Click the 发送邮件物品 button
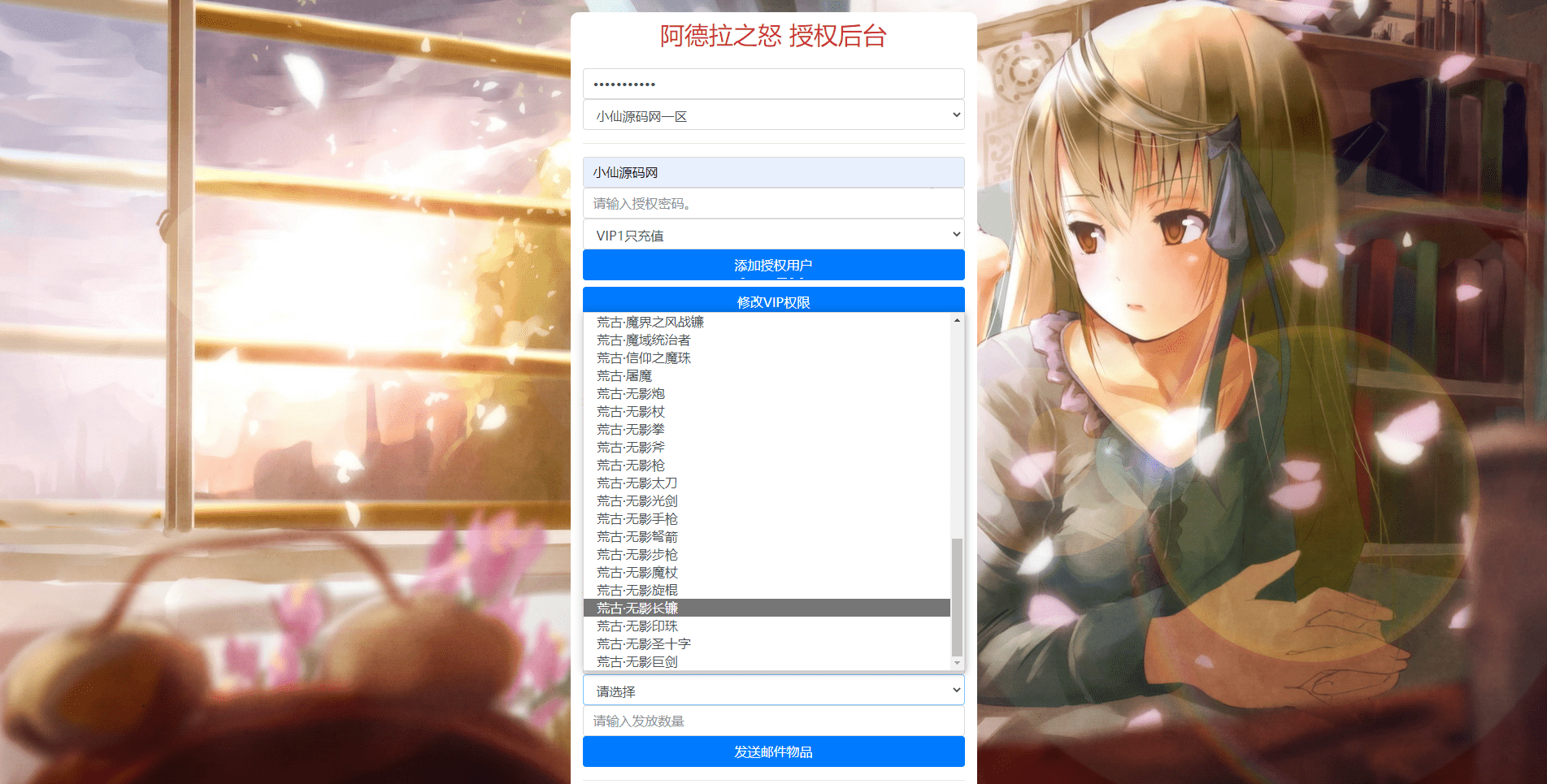Screen dimensions: 1547x784 [773, 752]
